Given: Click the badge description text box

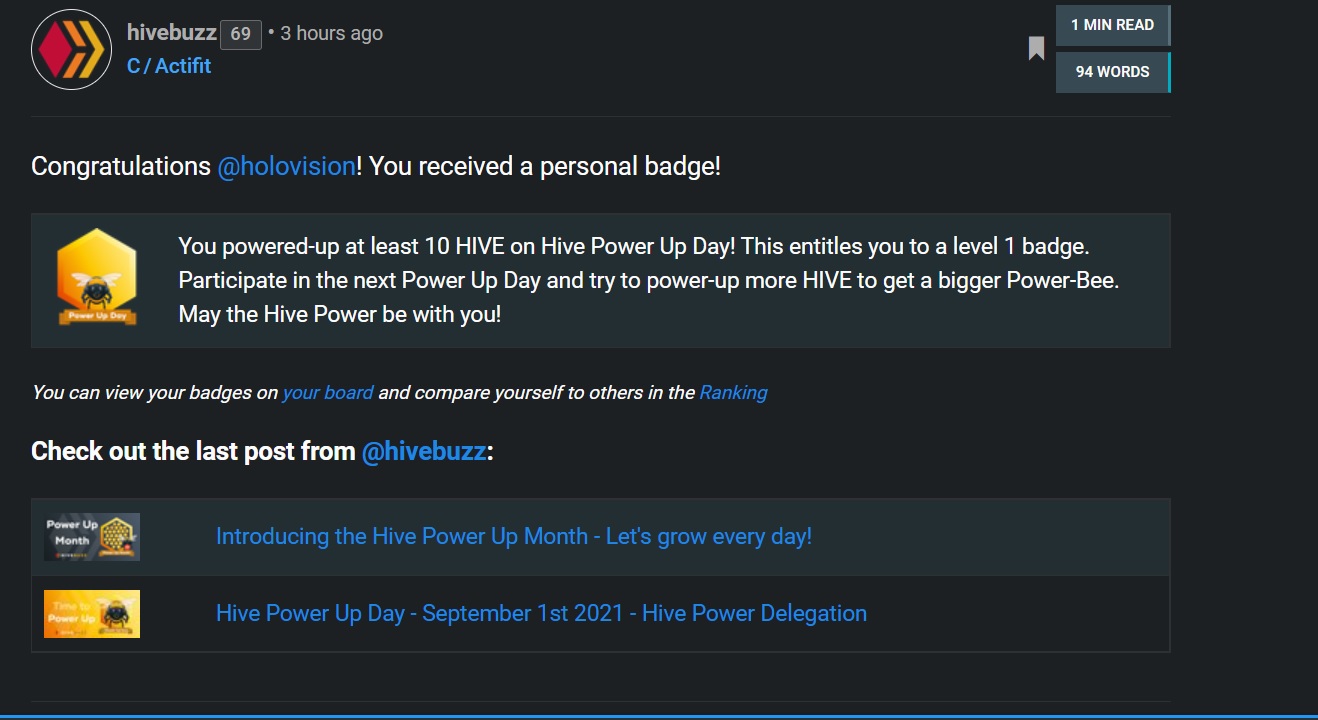Looking at the screenshot, I should (600, 280).
